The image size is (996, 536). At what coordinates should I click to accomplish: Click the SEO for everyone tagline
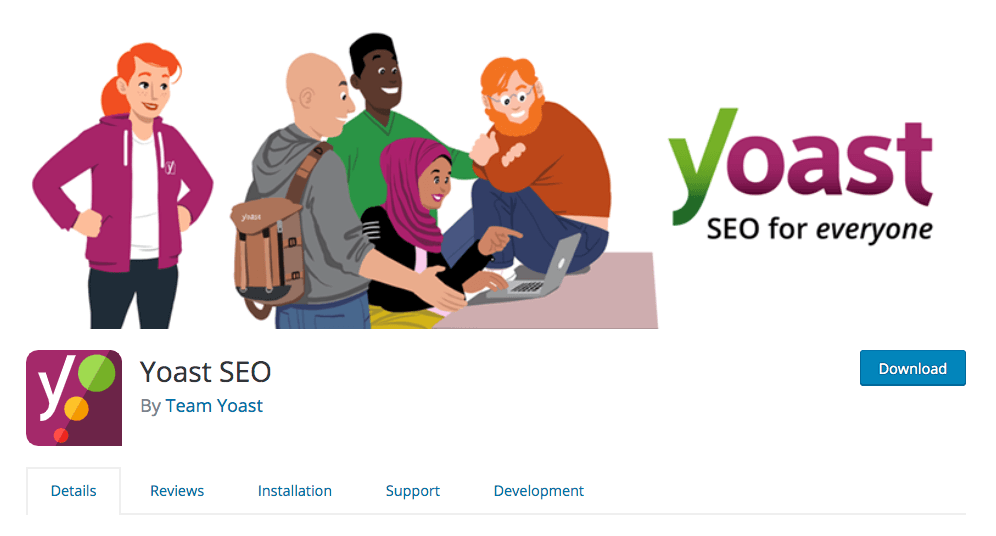[819, 229]
